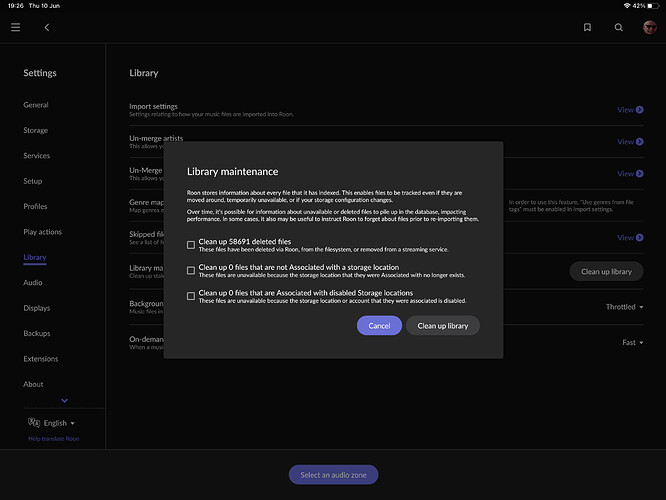Open Services settings
Screen dimensions: 666x500
click(37, 155)
